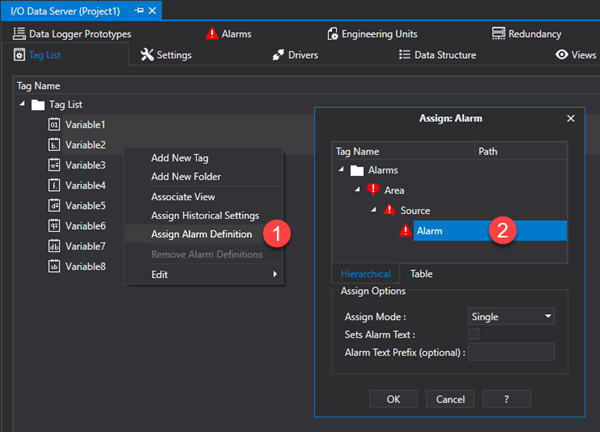
Task: Open the Assign Mode dropdown
Action: point(511,316)
